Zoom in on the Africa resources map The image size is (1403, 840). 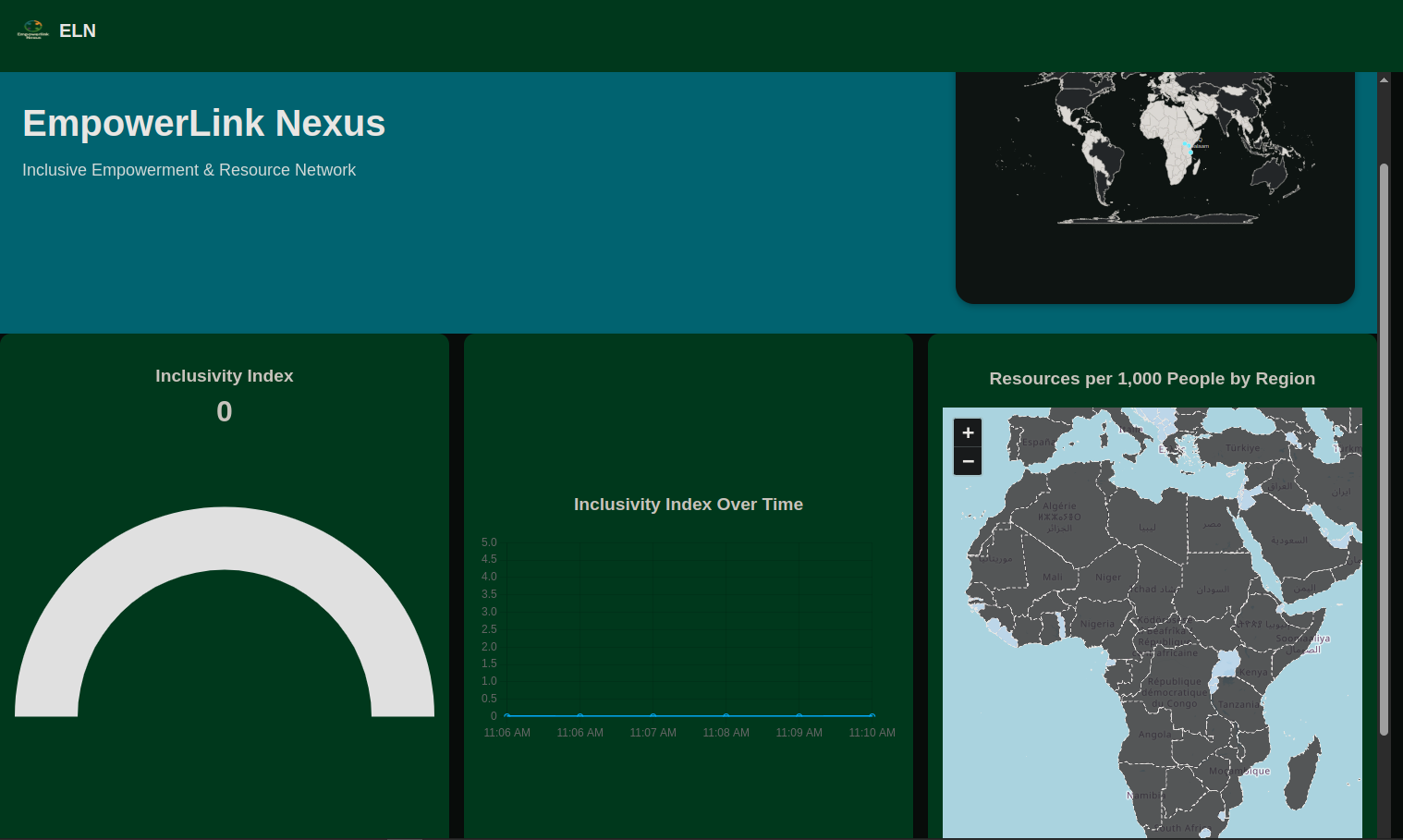tap(968, 432)
